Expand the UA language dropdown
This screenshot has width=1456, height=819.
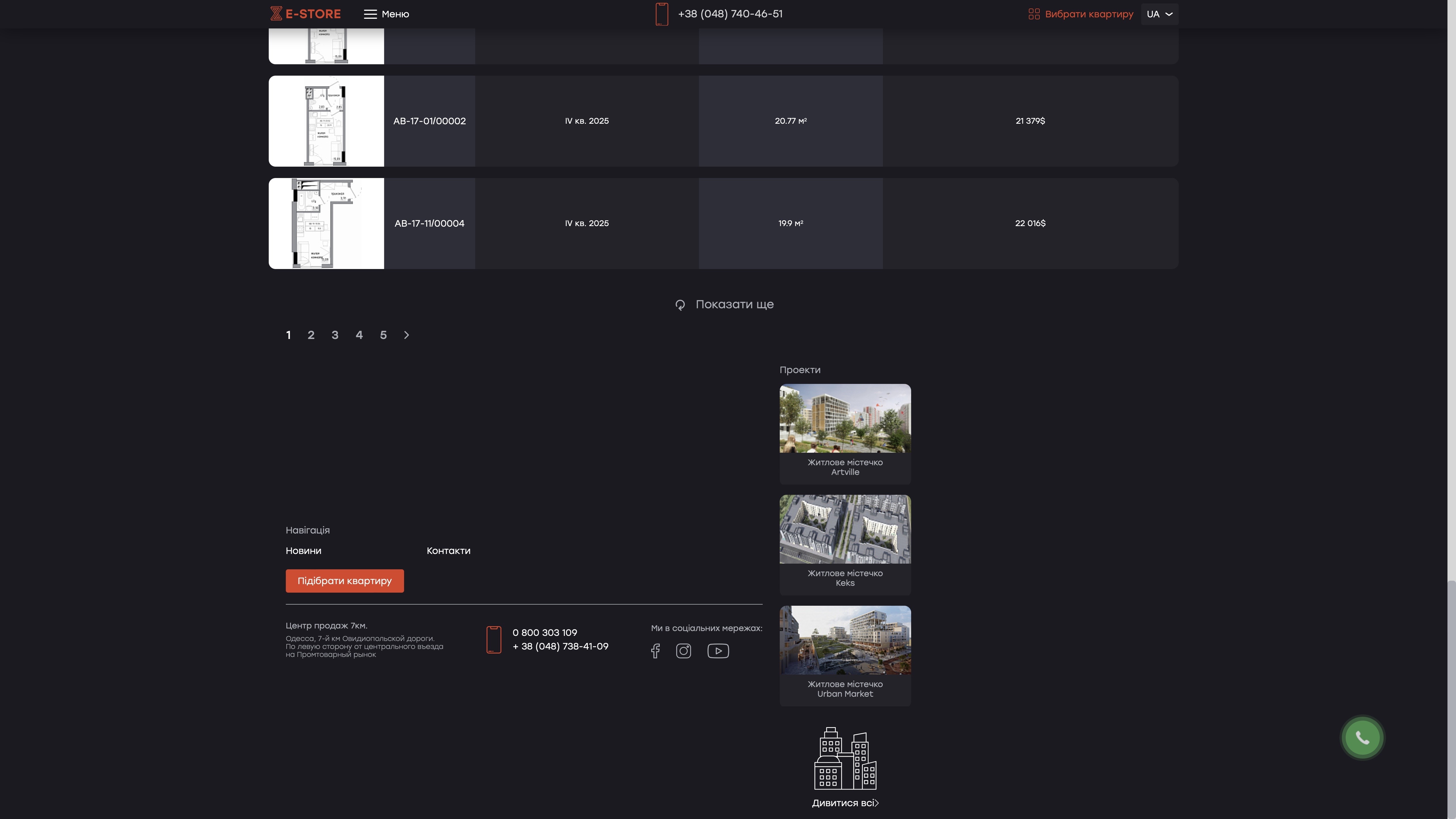1159,14
